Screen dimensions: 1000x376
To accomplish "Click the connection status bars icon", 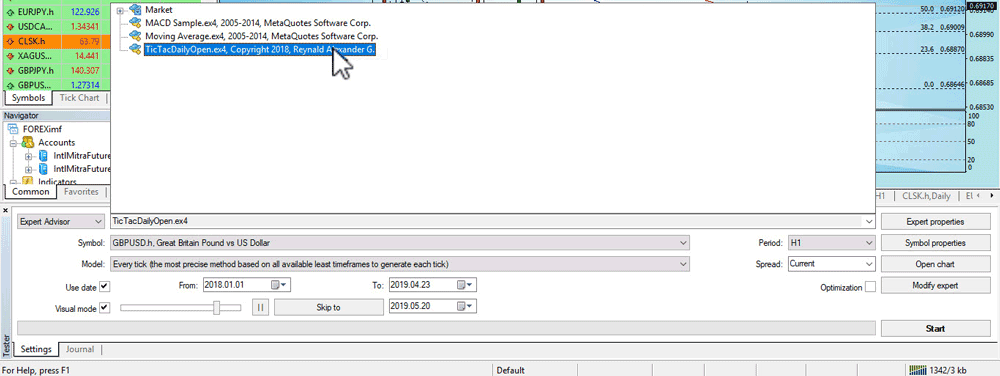I will point(917,370).
